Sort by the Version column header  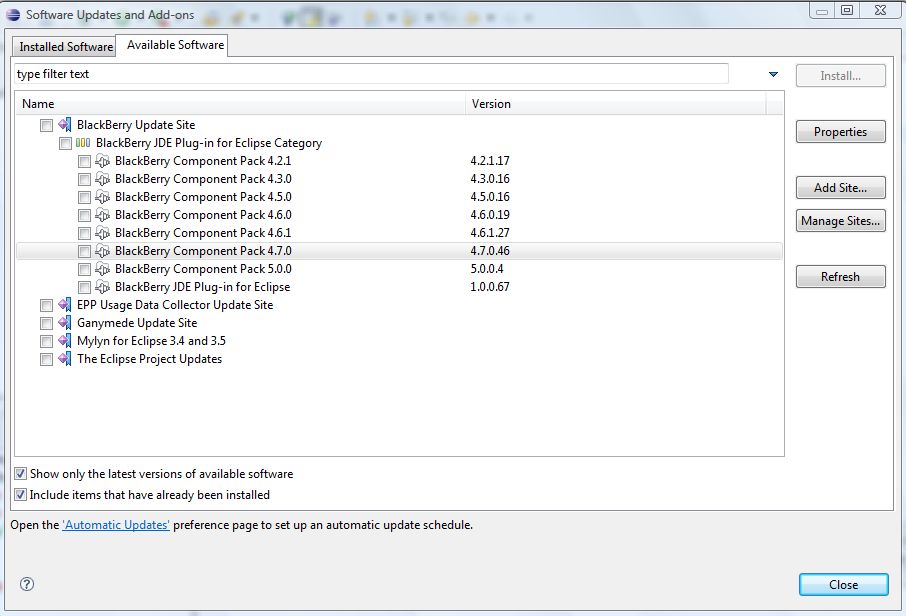(x=615, y=104)
